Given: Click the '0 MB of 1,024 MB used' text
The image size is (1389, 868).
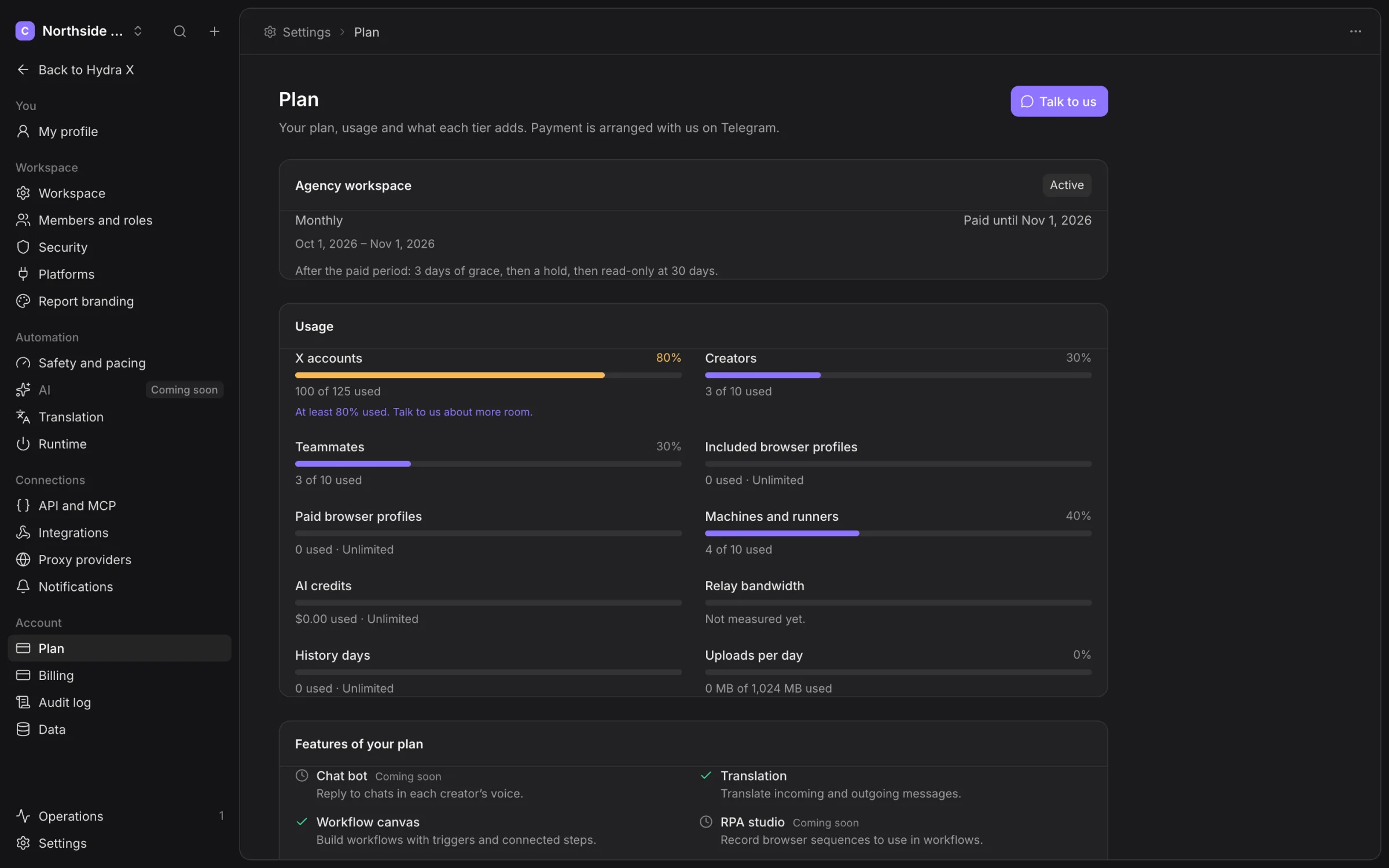Looking at the screenshot, I should tap(769, 689).
